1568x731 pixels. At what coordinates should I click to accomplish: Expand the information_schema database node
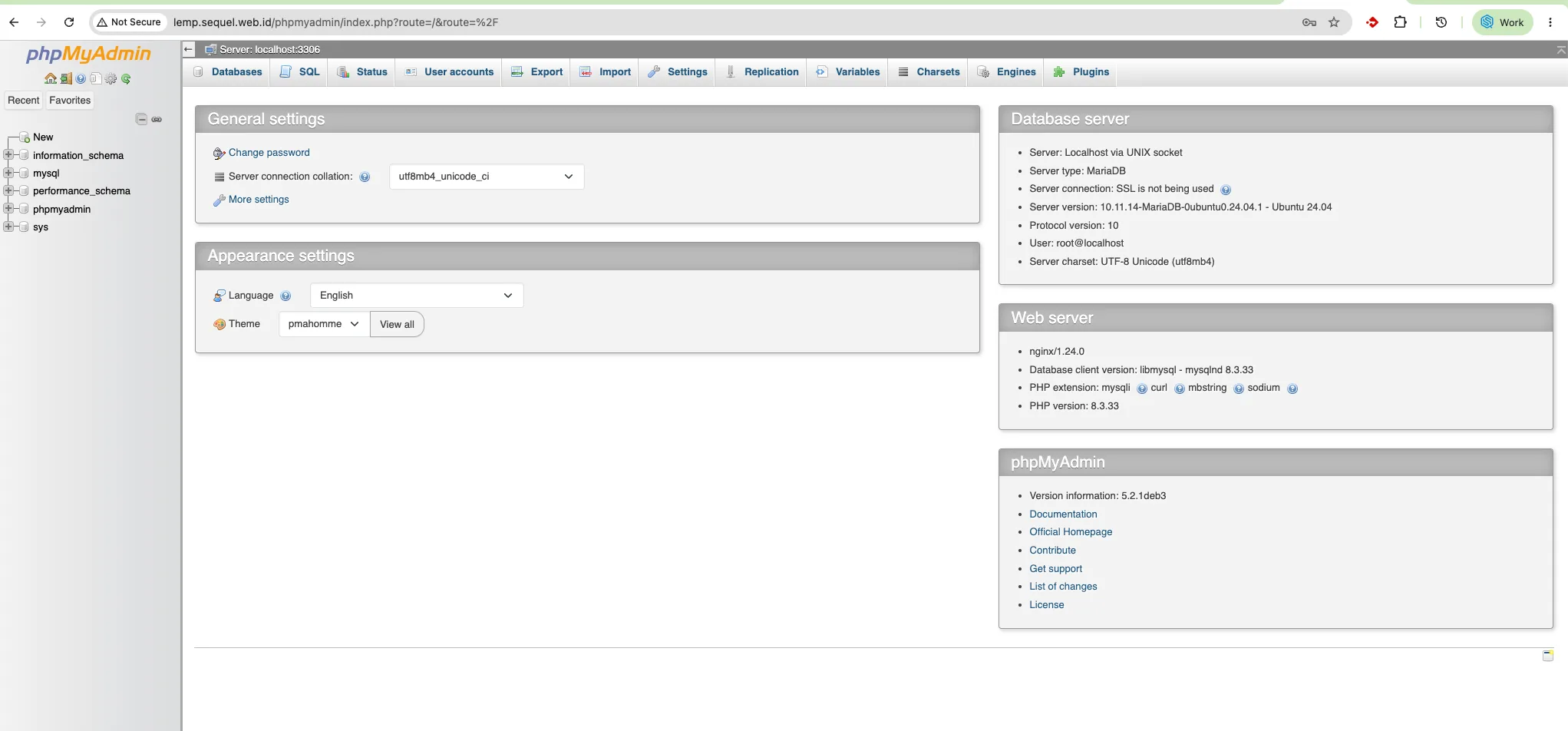click(8, 154)
